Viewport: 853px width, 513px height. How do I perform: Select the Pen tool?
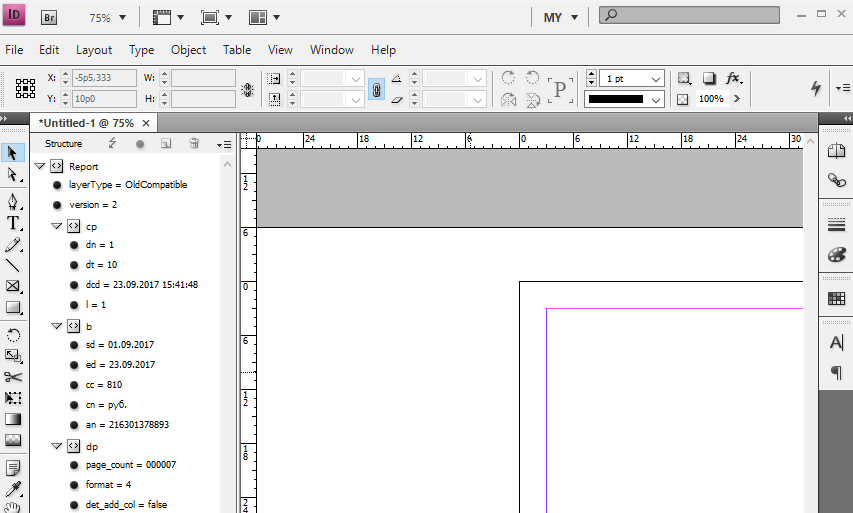pyautogui.click(x=13, y=201)
